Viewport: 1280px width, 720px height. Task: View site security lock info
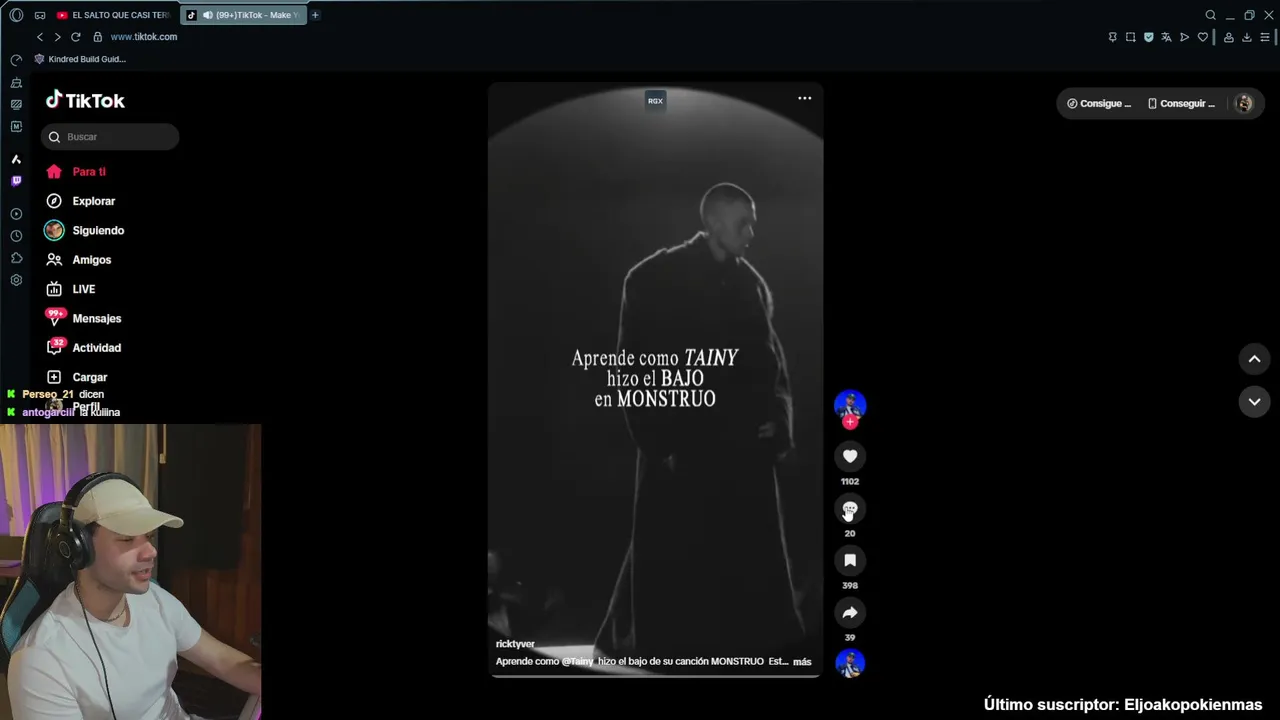point(98,37)
